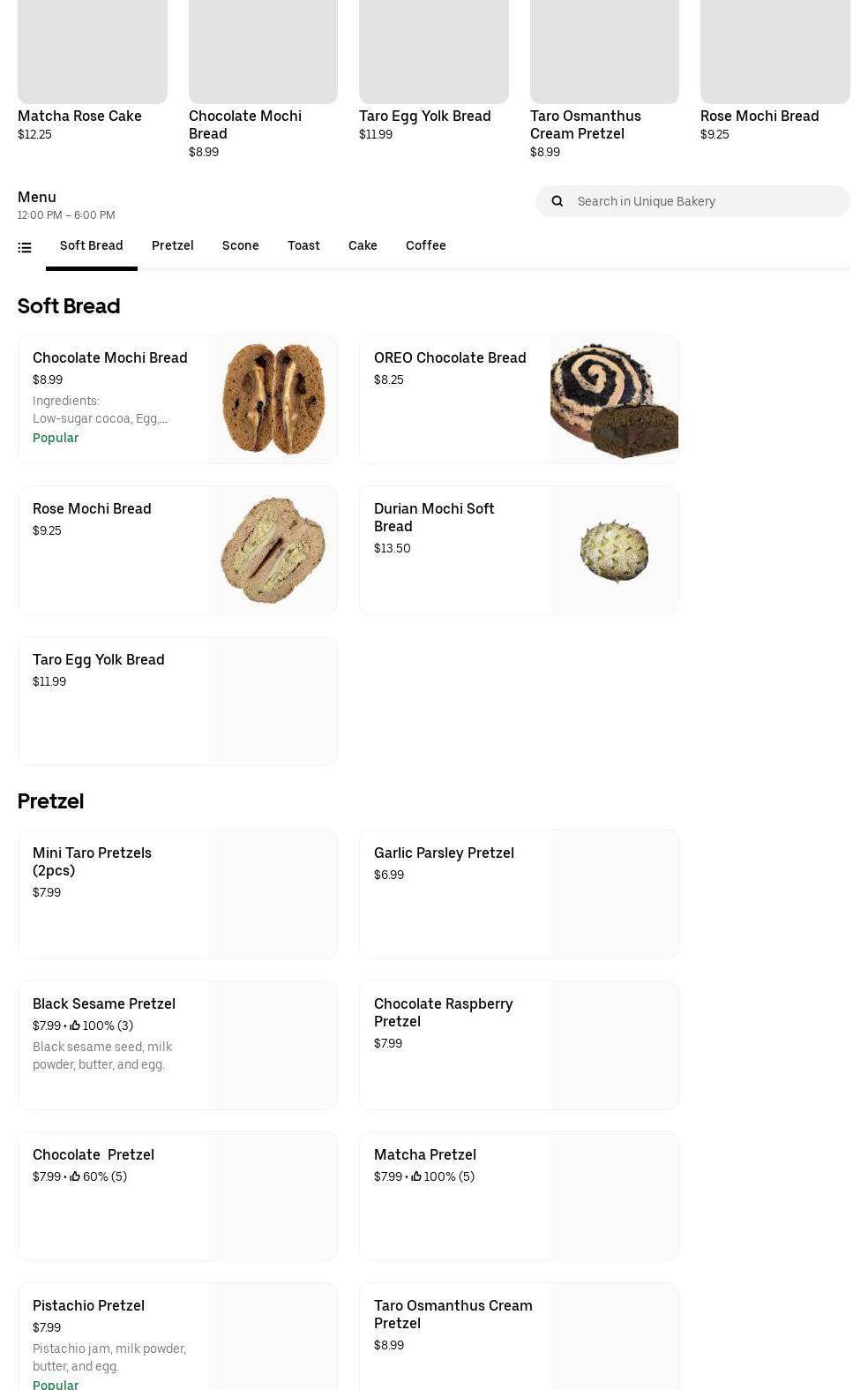
Task: Open the Chocolate Mochi Bread photo
Action: pos(273,399)
